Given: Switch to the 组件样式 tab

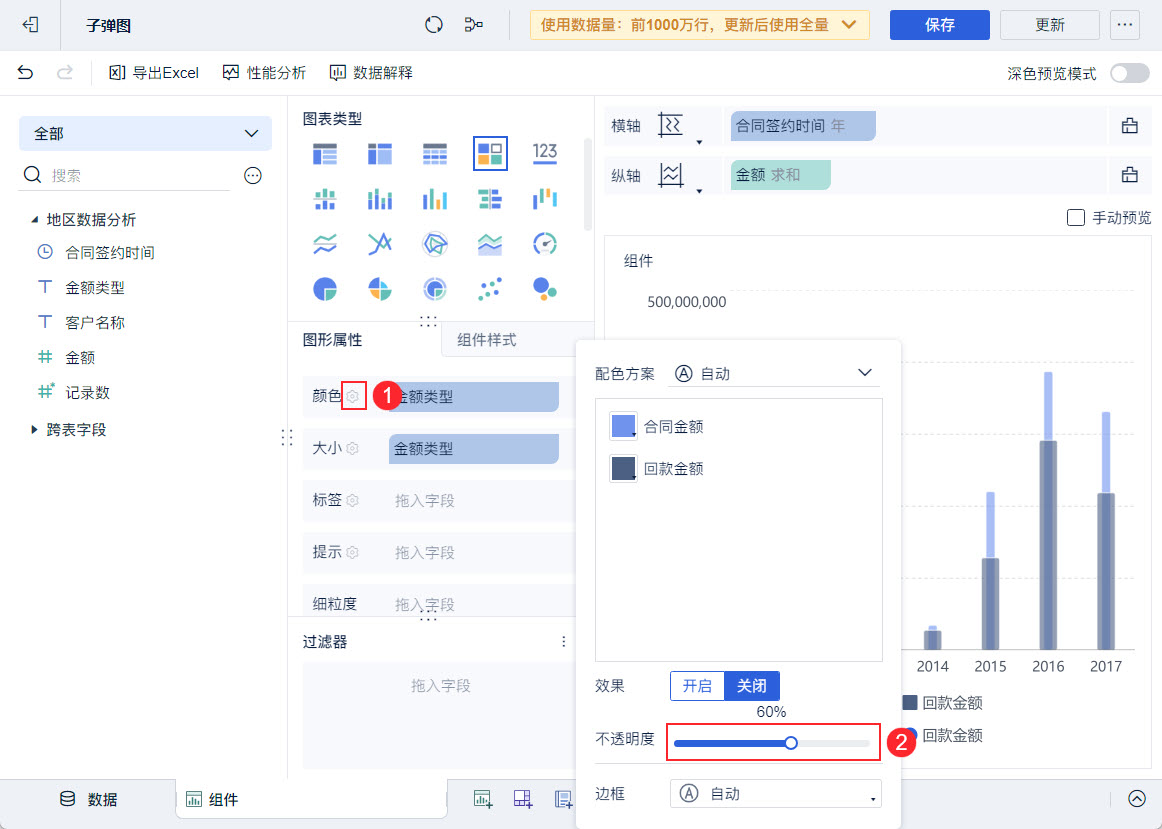Looking at the screenshot, I should pos(486,340).
